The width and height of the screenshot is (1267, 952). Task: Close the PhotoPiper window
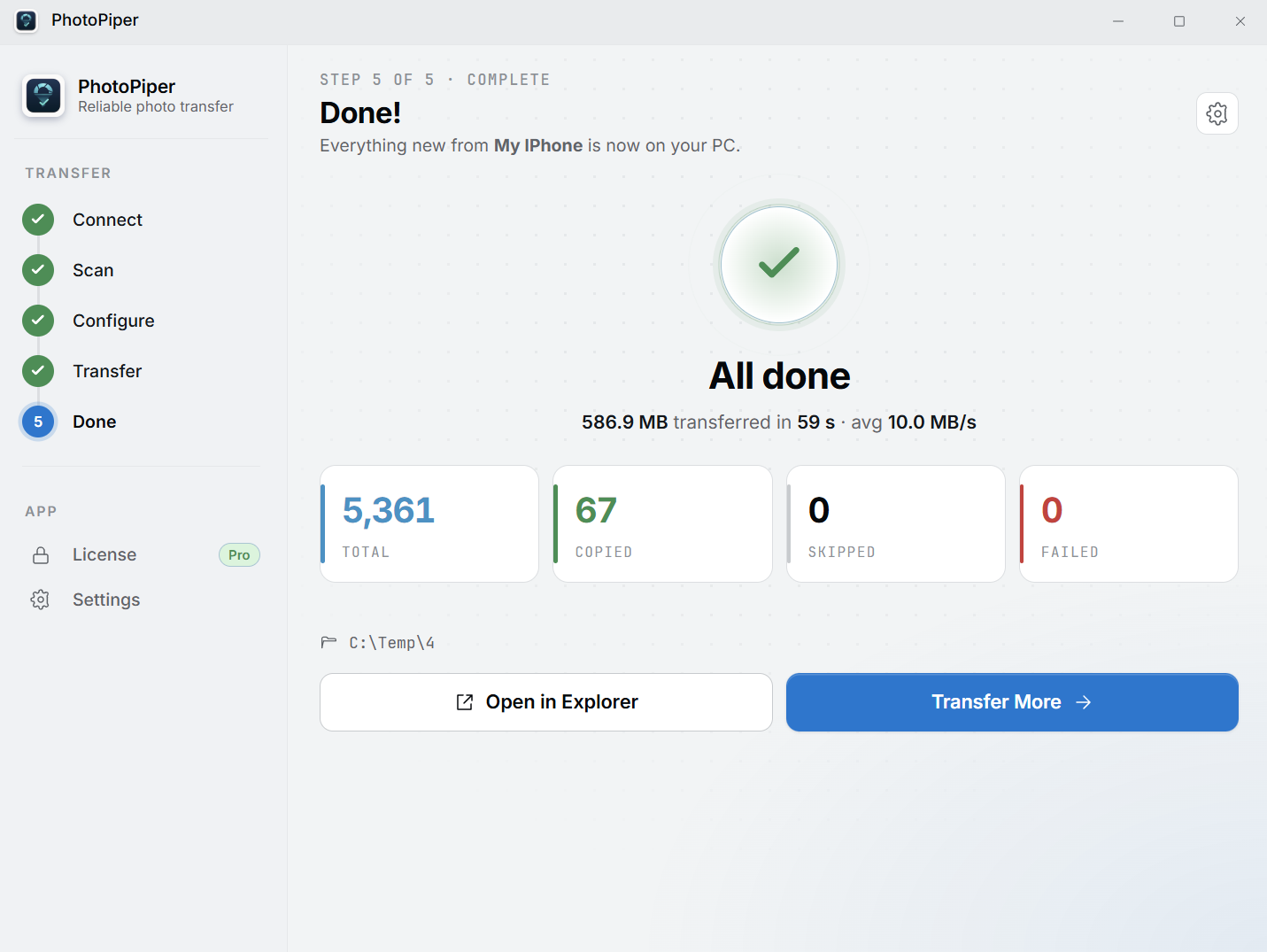click(1240, 21)
